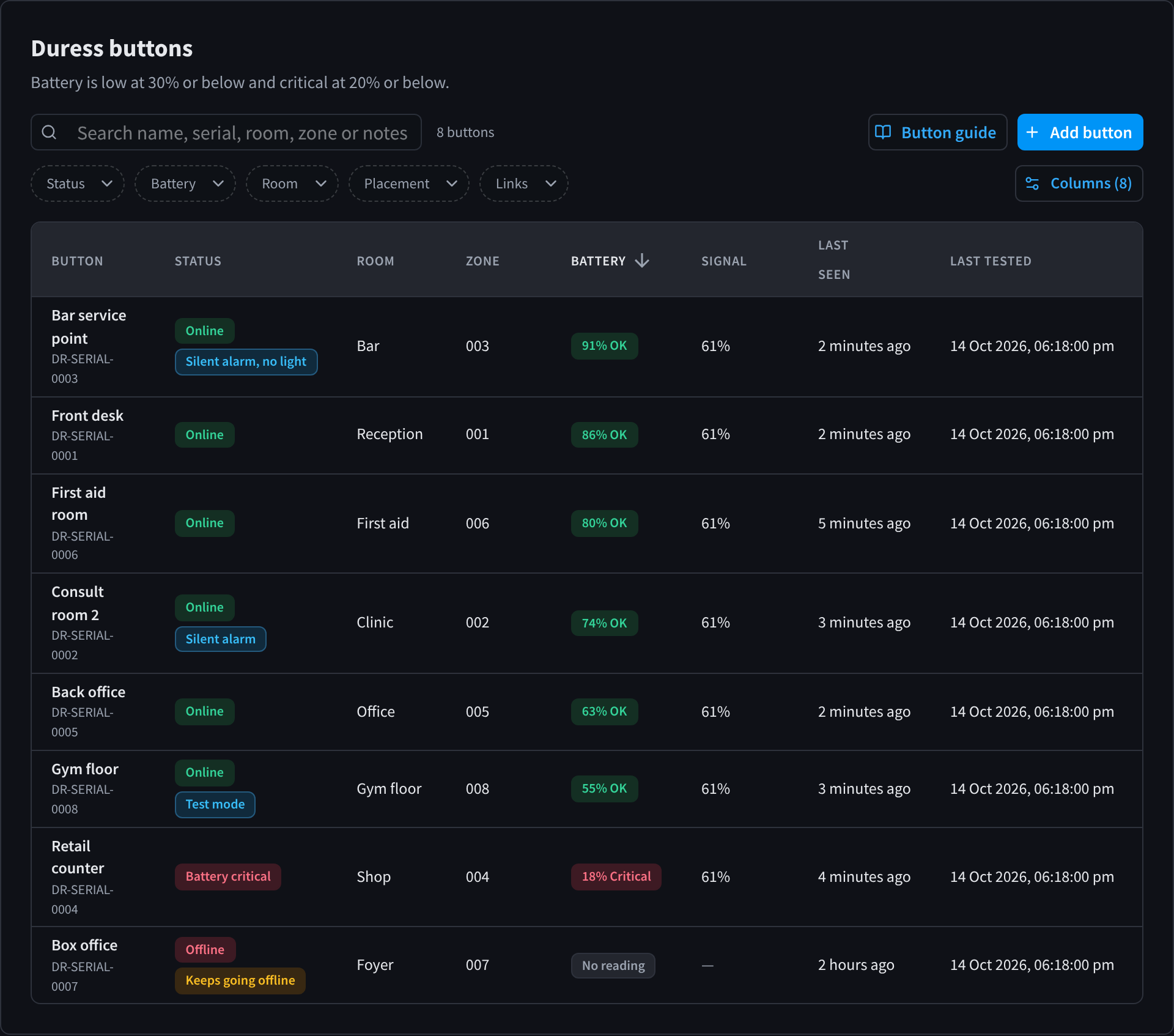Click the Silent alarm, no light tag

point(246,361)
